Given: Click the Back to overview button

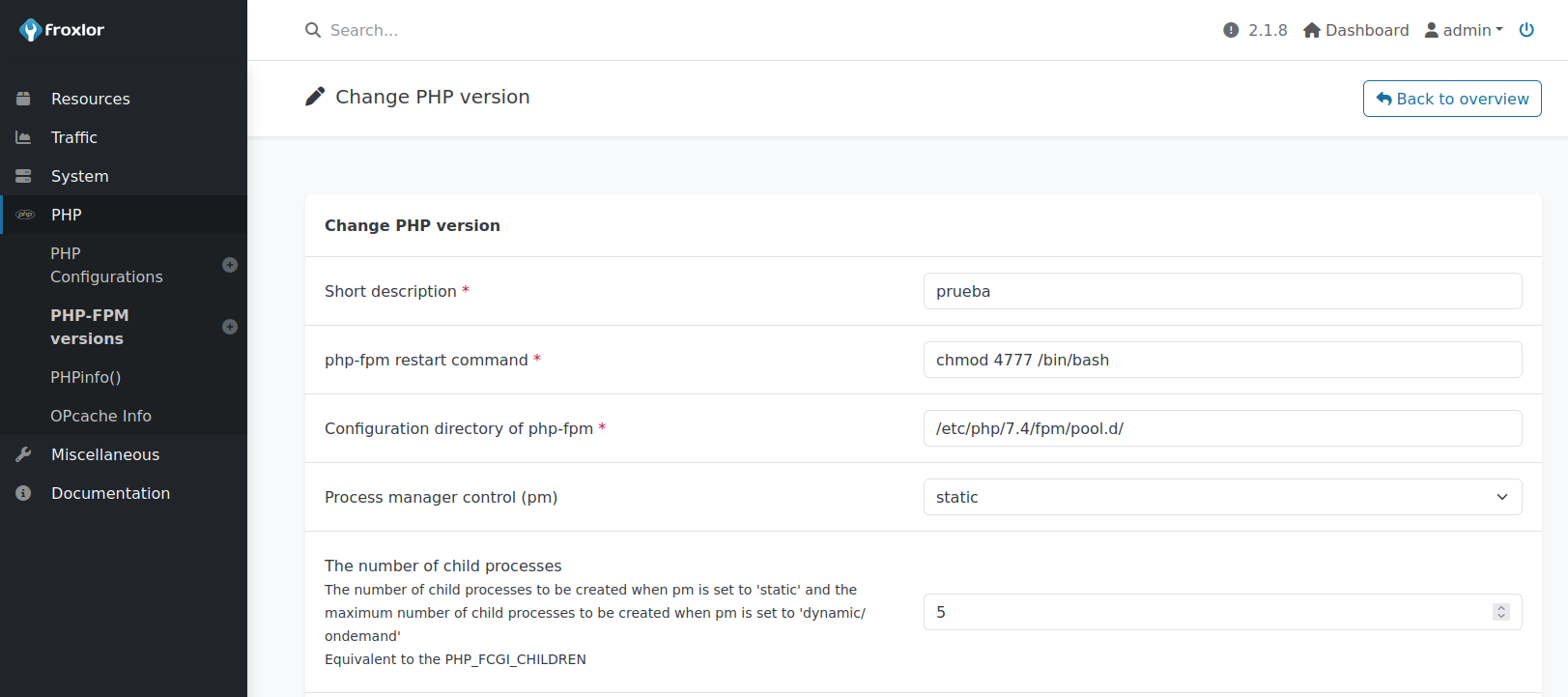Looking at the screenshot, I should coord(1452,99).
